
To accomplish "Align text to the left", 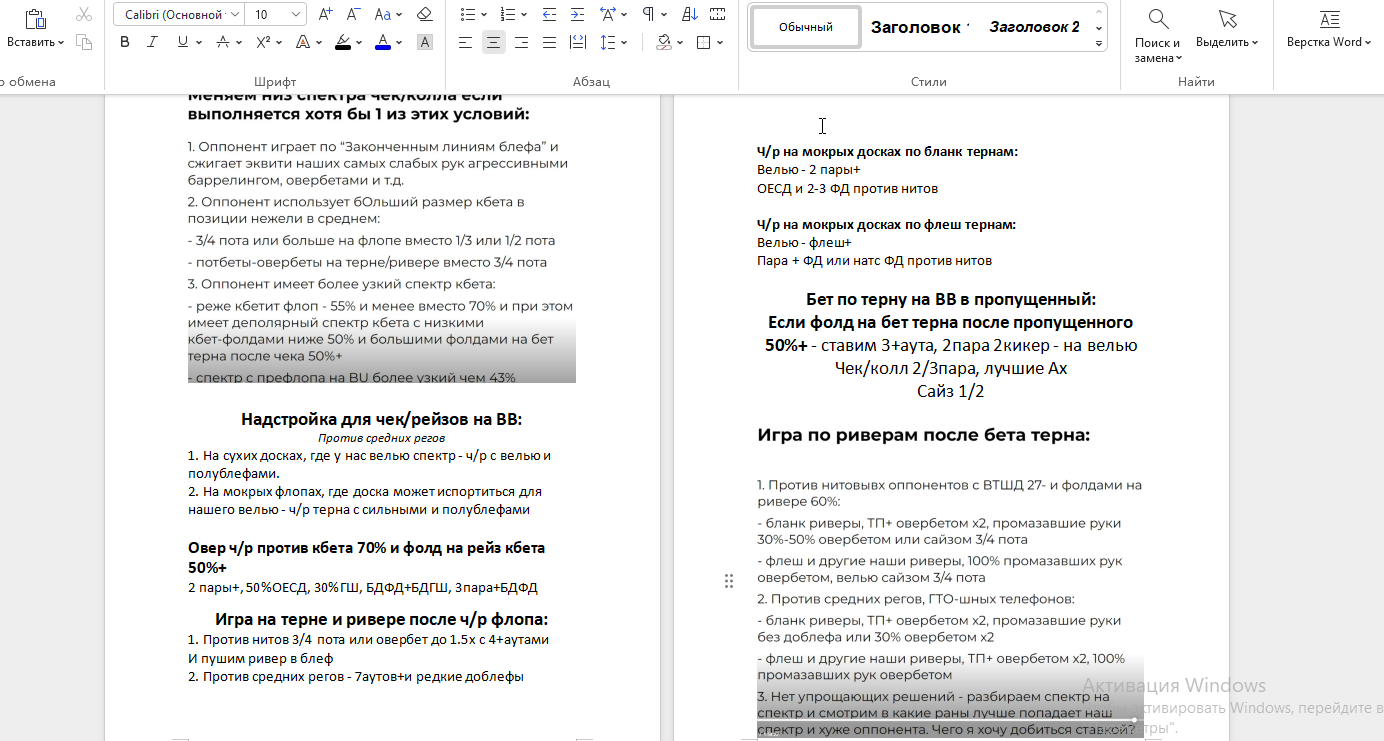I will click(465, 42).
